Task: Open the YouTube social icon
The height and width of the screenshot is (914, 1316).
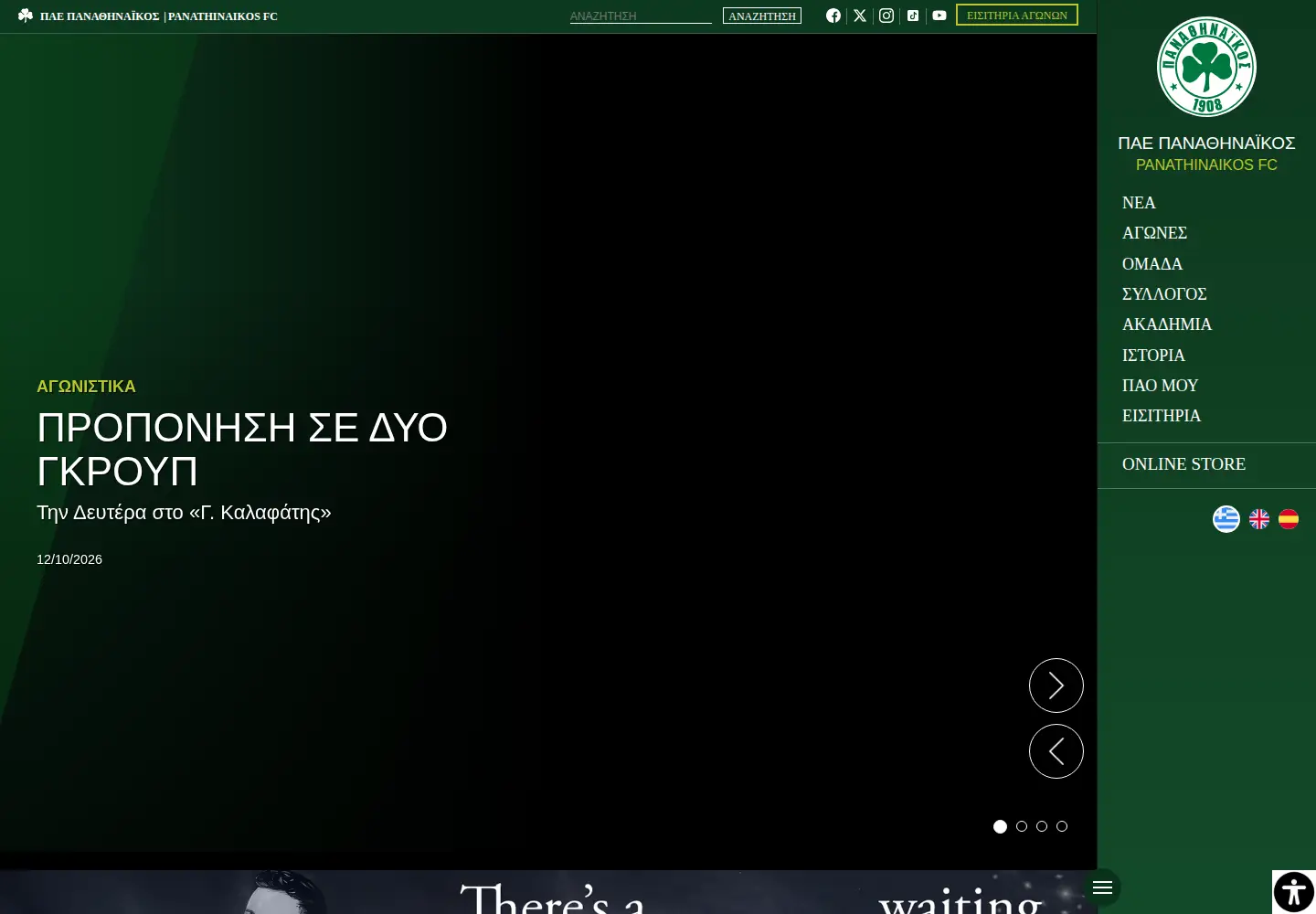Action: point(939,16)
